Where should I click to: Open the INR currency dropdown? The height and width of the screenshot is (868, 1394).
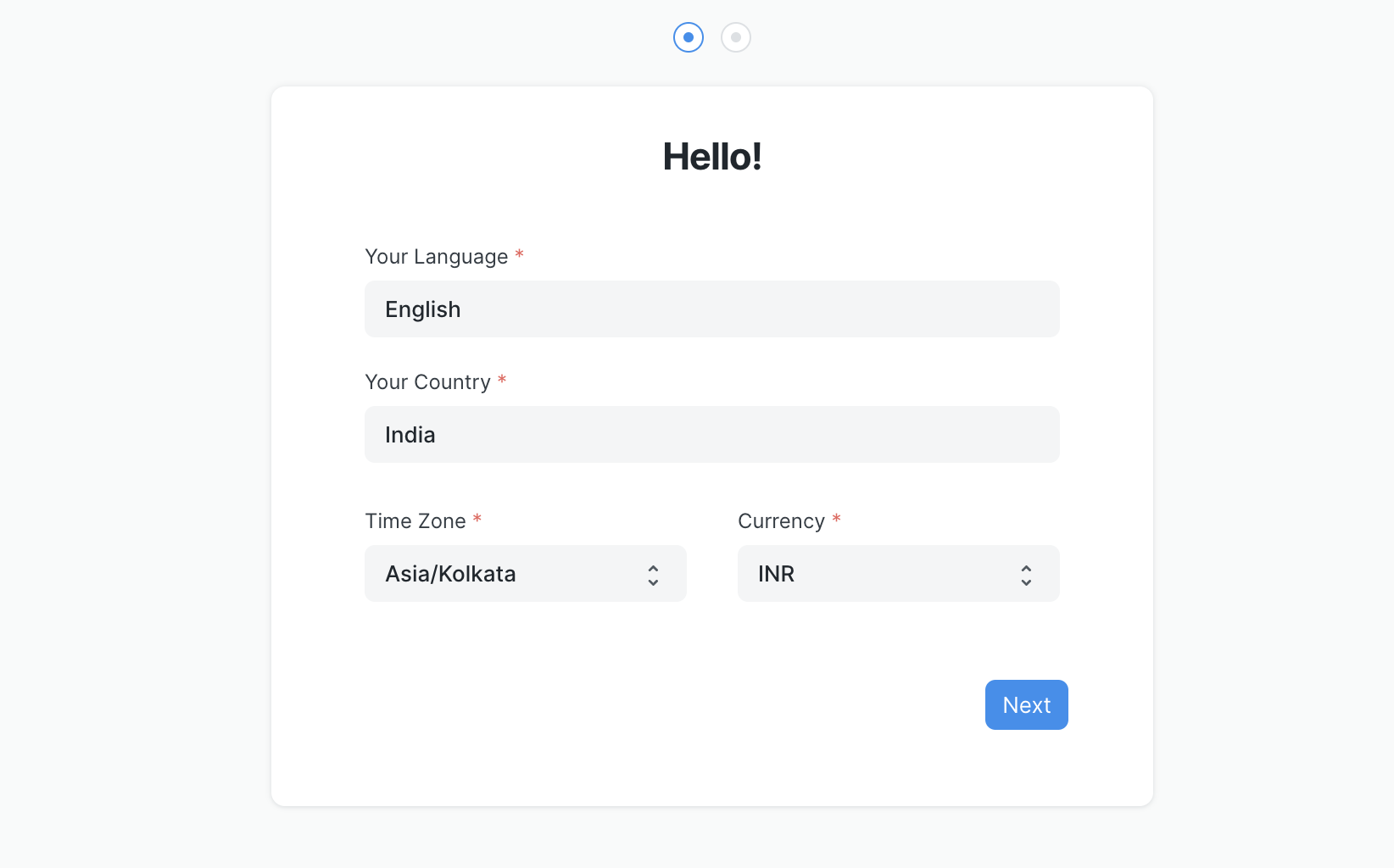click(898, 574)
